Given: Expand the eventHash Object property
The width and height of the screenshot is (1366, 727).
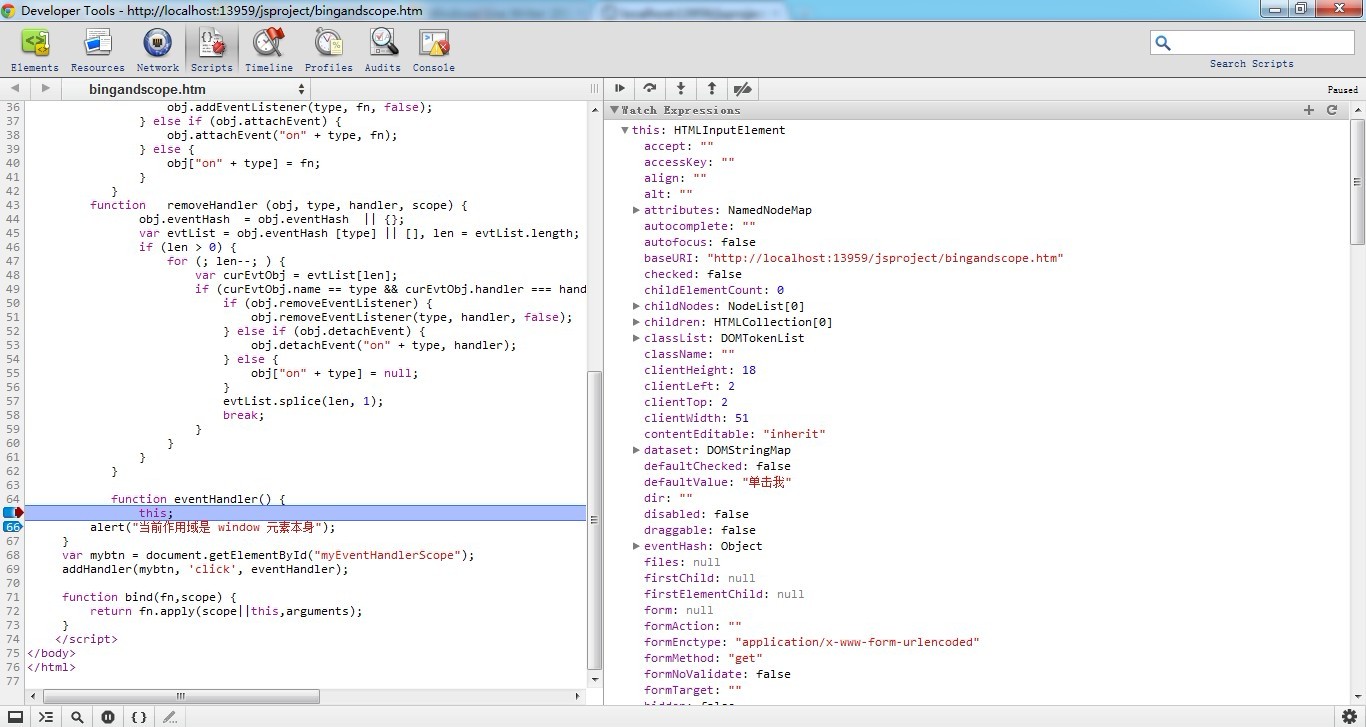Looking at the screenshot, I should (636, 546).
